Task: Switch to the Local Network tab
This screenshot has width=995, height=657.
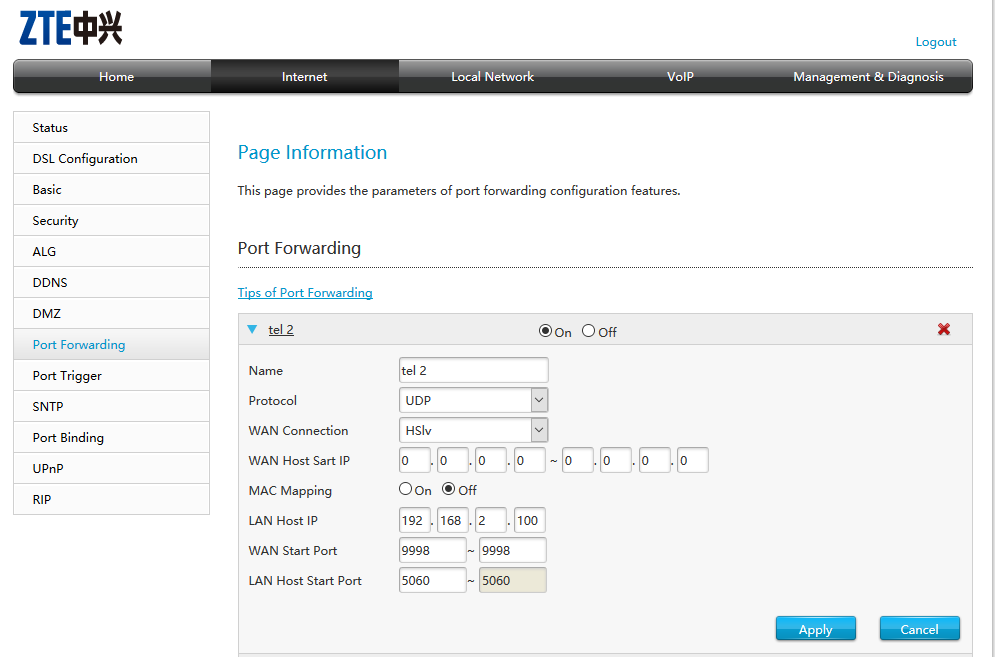Action: click(492, 77)
